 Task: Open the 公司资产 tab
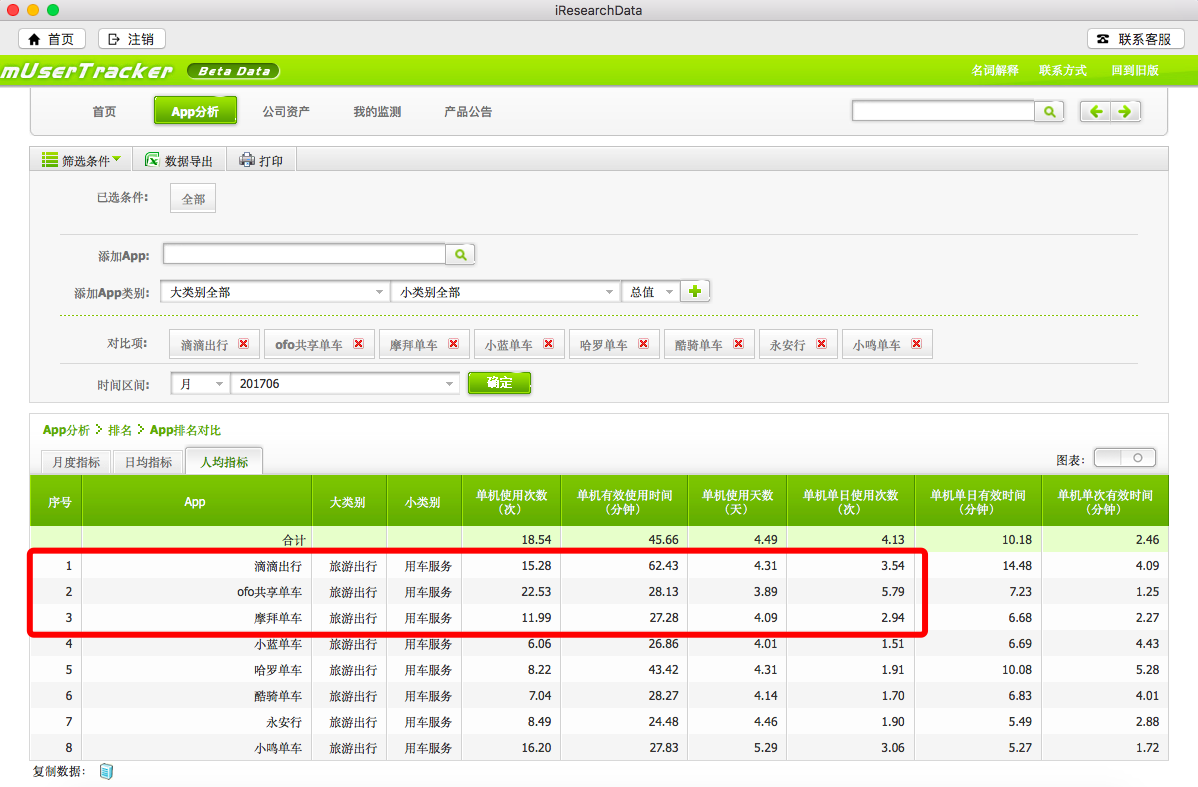(x=286, y=112)
